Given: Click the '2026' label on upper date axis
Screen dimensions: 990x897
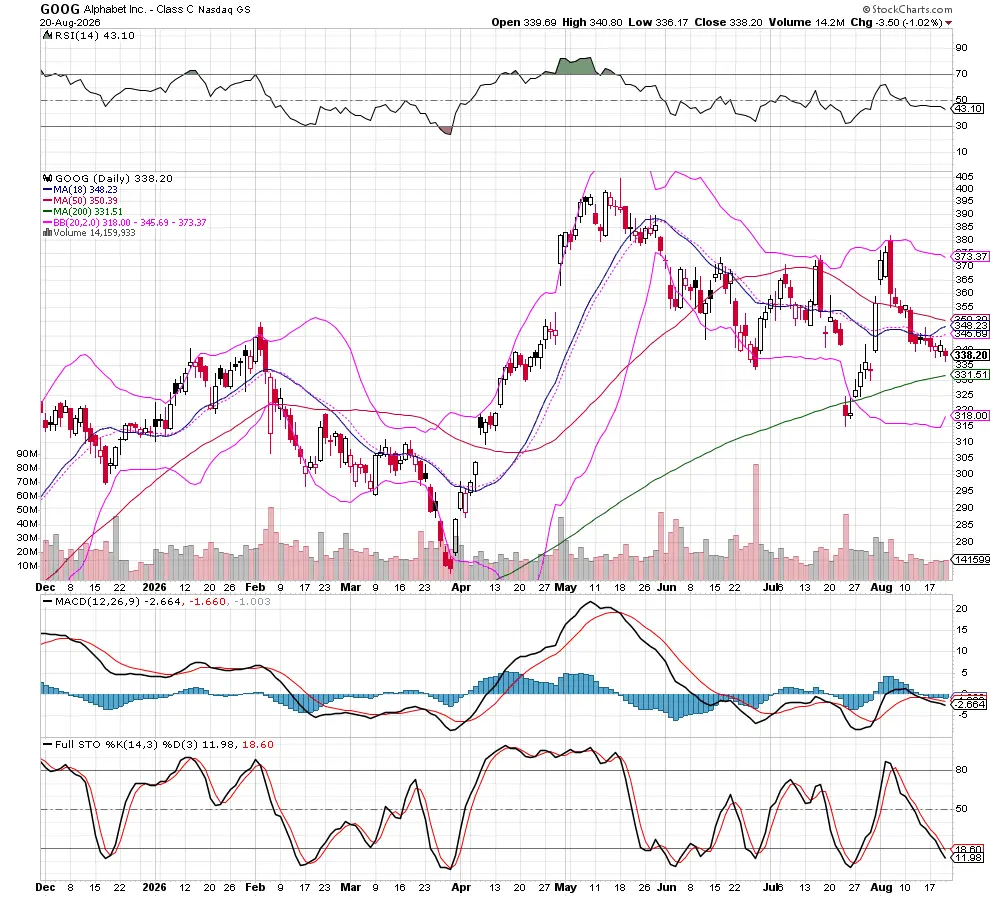Looking at the screenshot, I should tap(154, 587).
